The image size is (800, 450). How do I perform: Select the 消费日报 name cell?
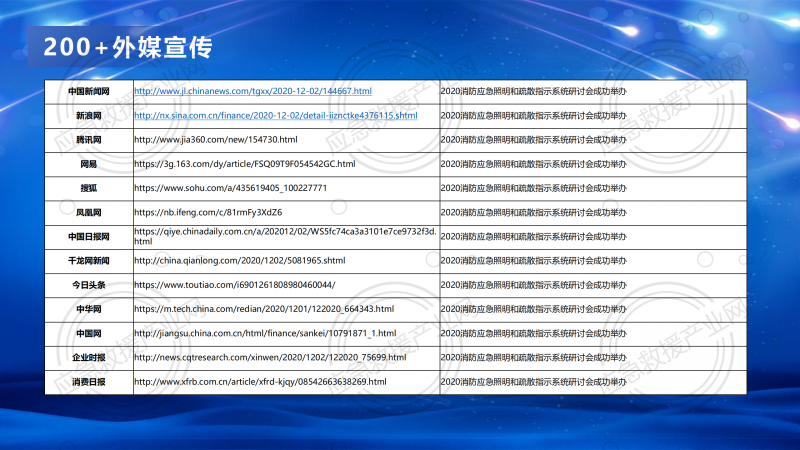[x=88, y=382]
